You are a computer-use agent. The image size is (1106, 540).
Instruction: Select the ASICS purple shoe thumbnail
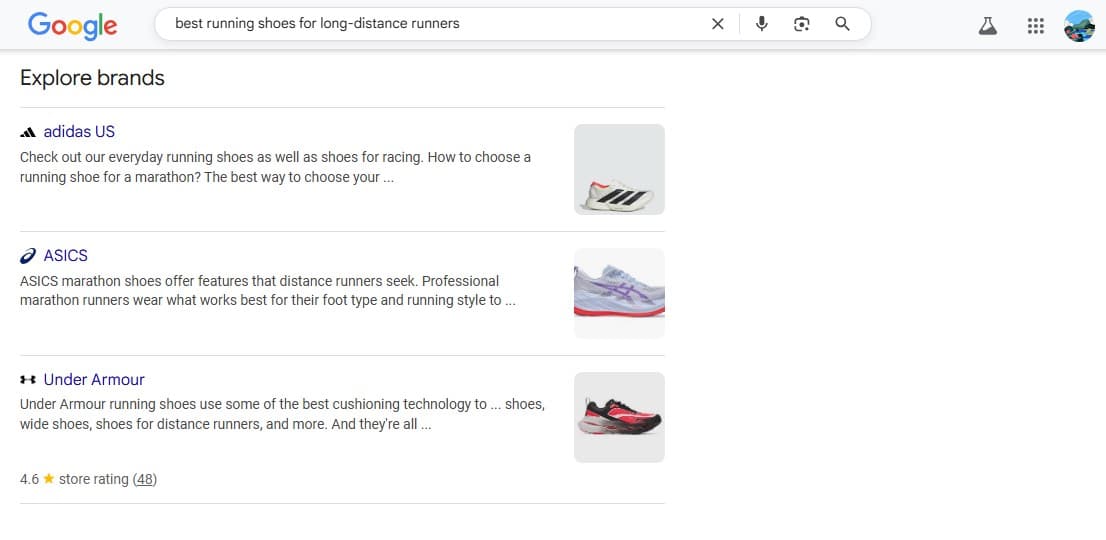click(x=619, y=293)
